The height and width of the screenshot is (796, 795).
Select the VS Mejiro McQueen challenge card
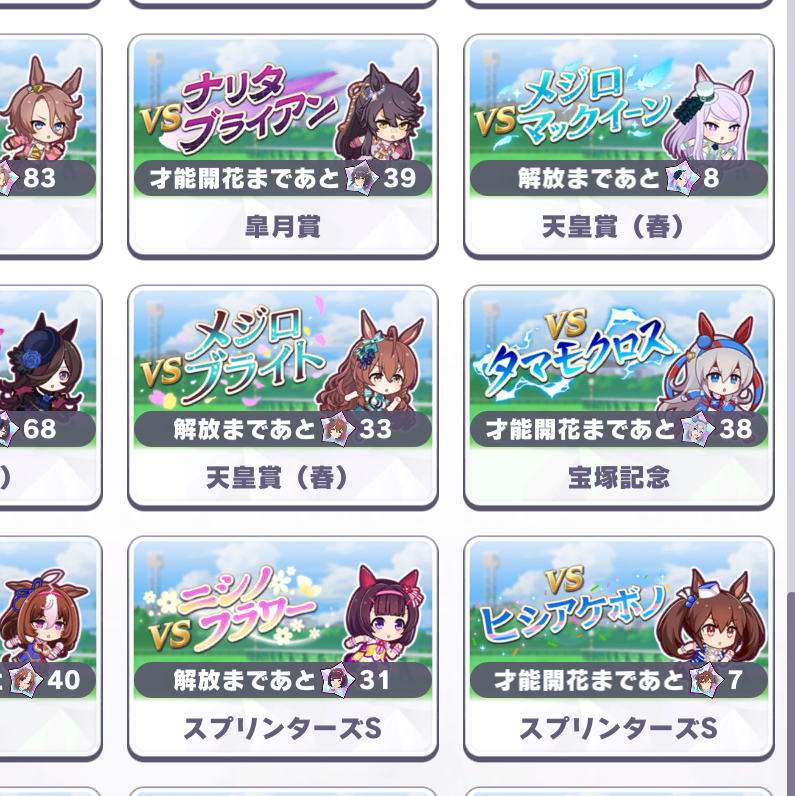pyautogui.click(x=619, y=146)
